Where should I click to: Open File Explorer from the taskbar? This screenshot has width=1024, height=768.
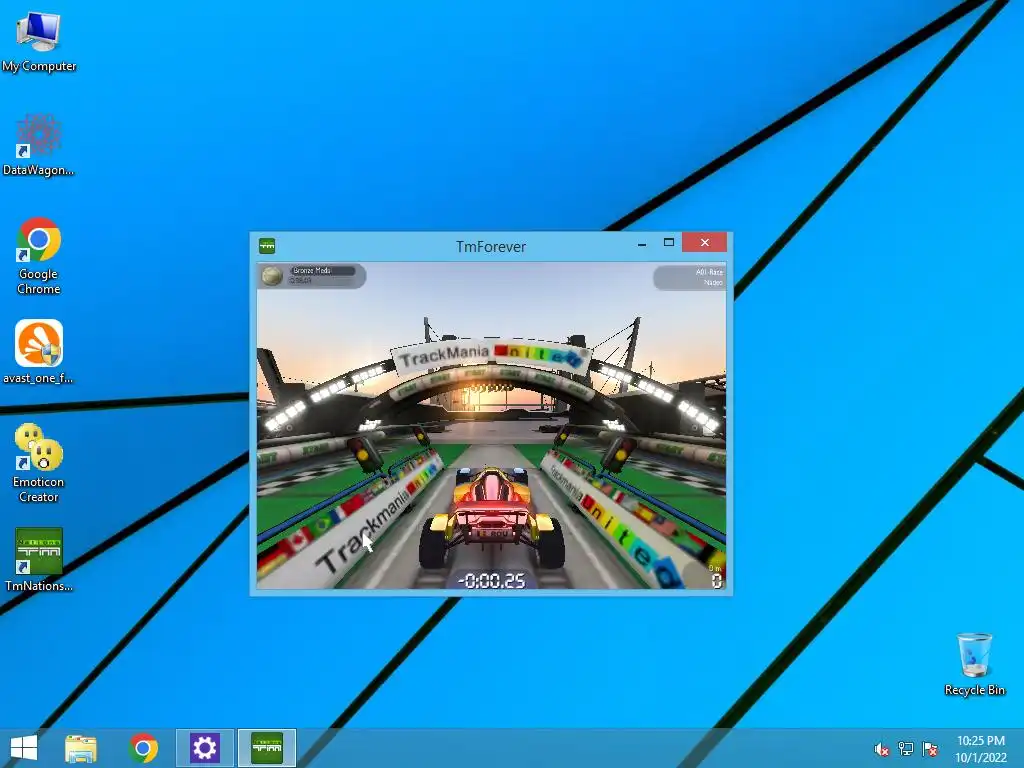tap(81, 748)
